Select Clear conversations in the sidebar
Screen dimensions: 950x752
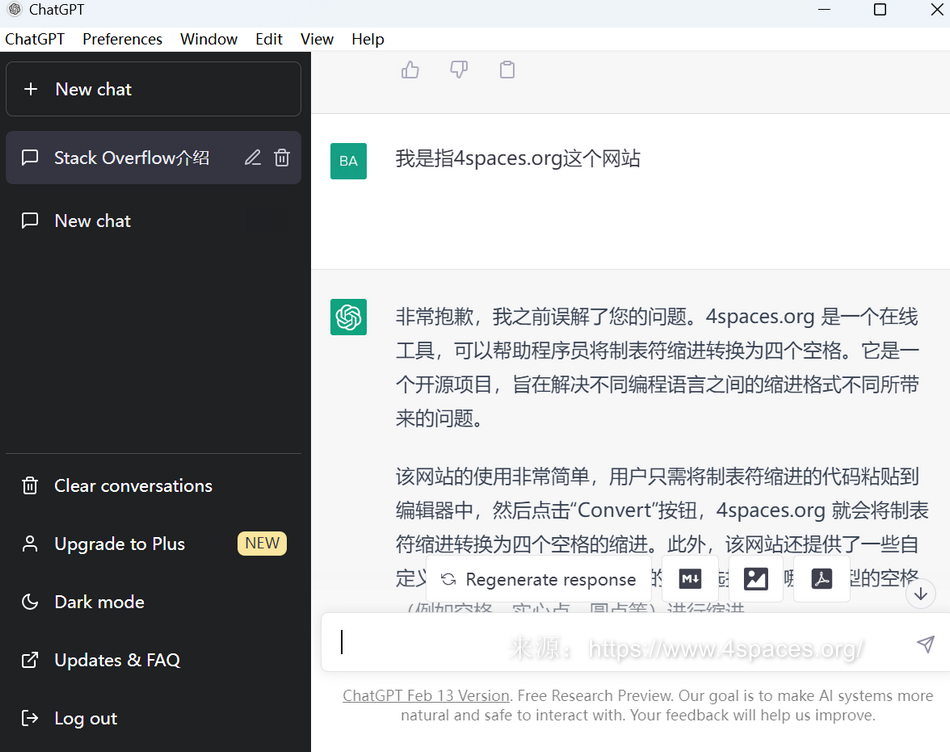click(133, 486)
